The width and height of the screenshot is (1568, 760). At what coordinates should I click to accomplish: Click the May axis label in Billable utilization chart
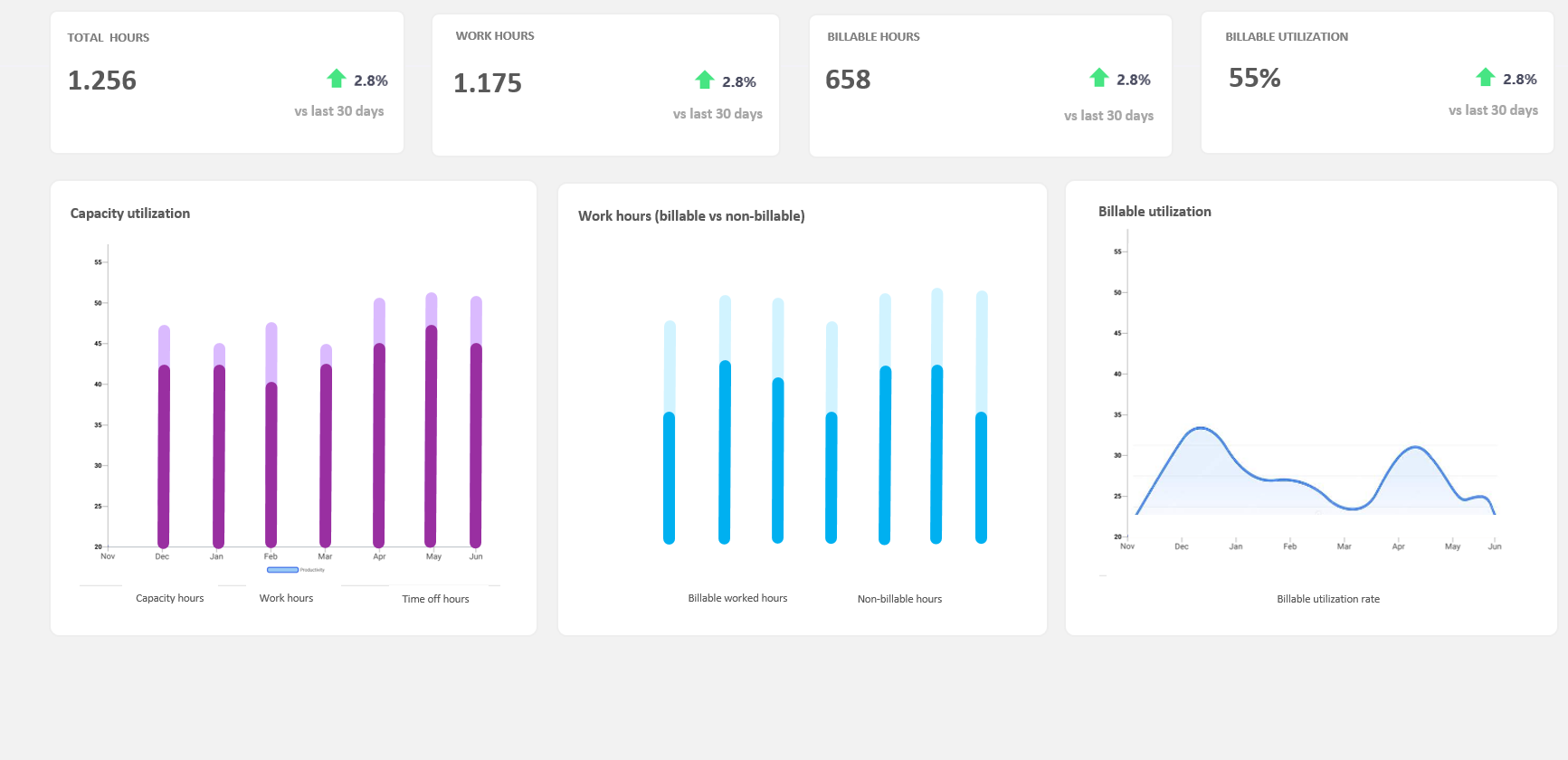tap(1453, 546)
